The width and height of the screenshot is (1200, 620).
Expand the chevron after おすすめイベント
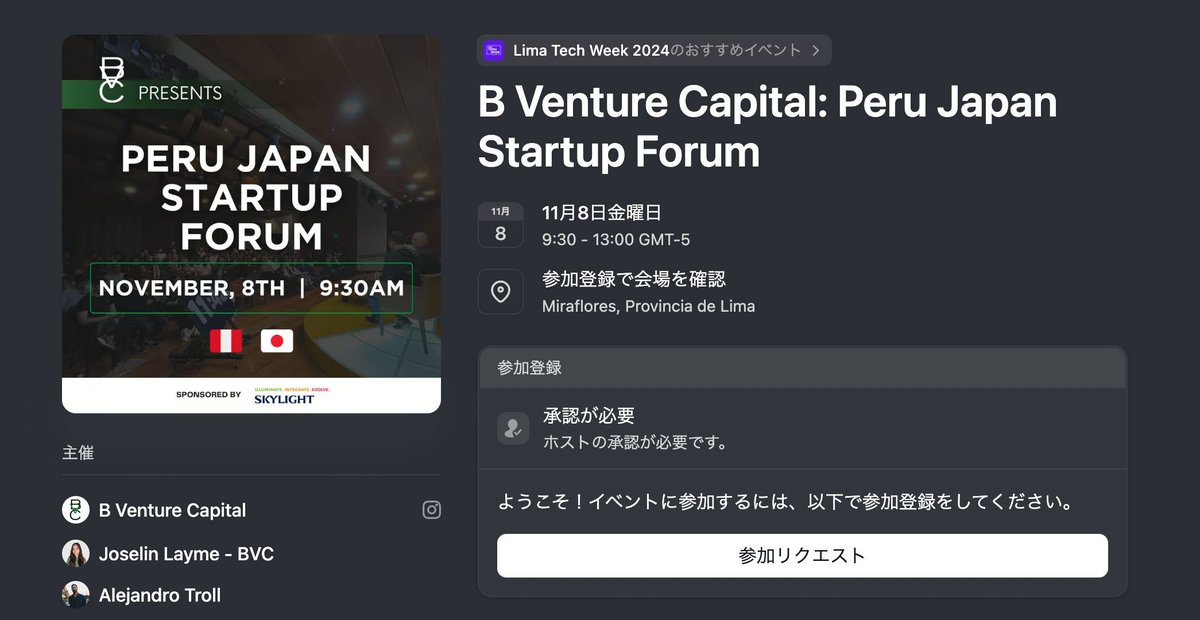point(816,50)
